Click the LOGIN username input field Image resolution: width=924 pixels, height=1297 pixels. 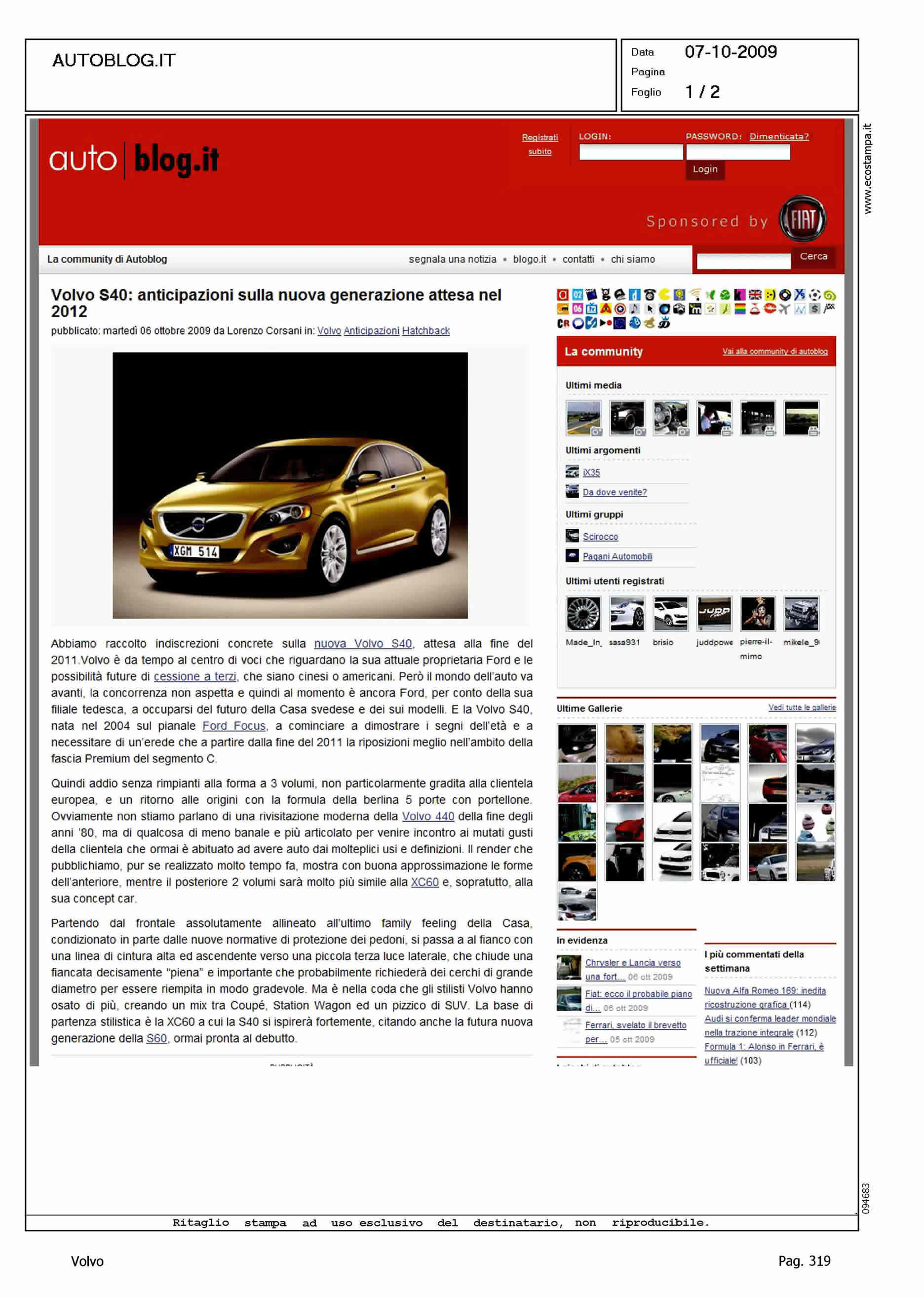tap(630, 152)
